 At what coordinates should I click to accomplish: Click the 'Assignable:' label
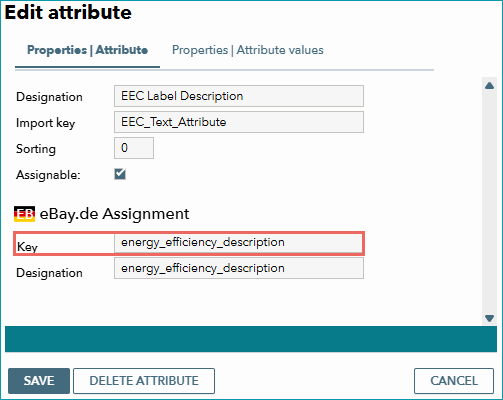click(48, 175)
